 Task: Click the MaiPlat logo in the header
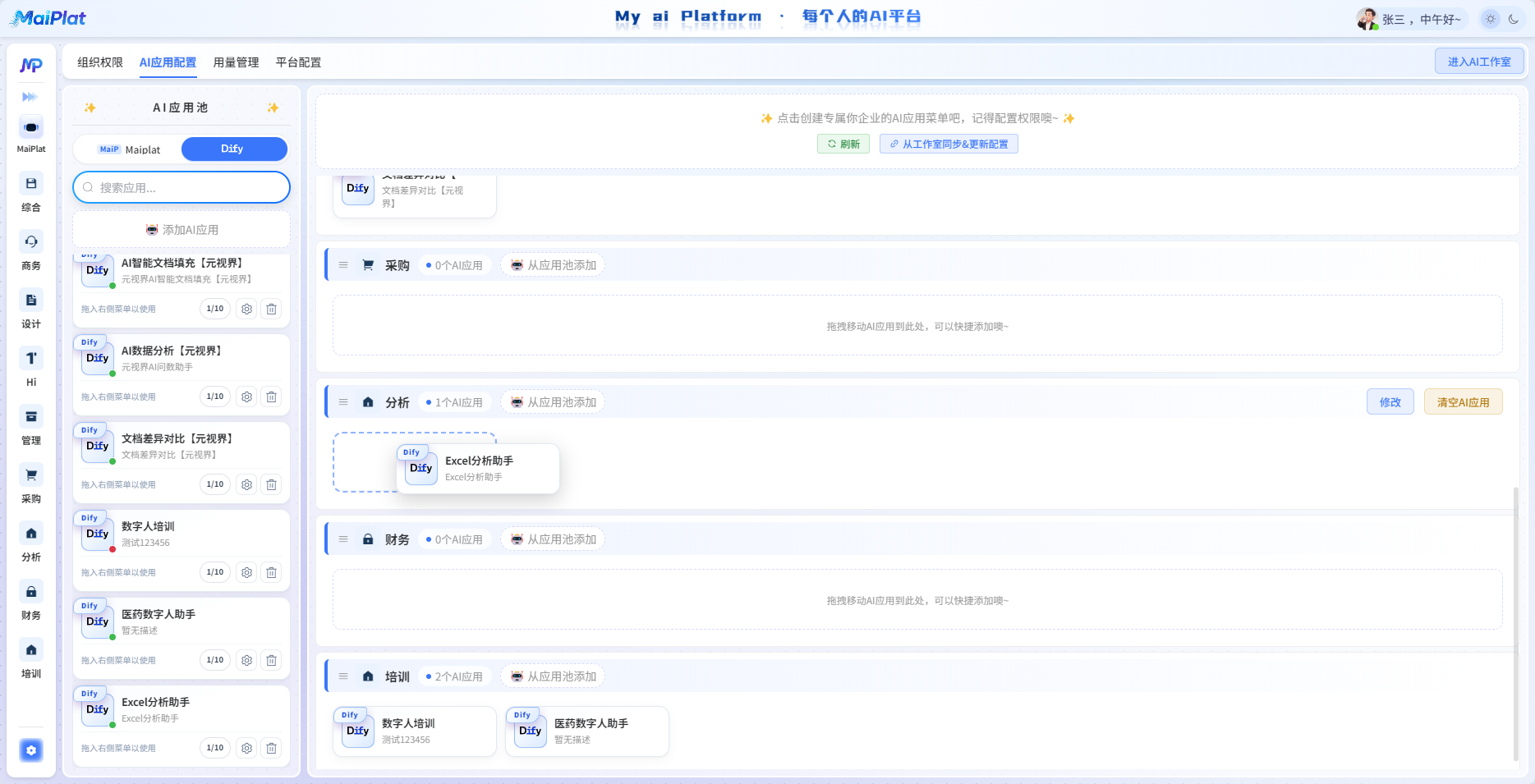pyautogui.click(x=48, y=18)
